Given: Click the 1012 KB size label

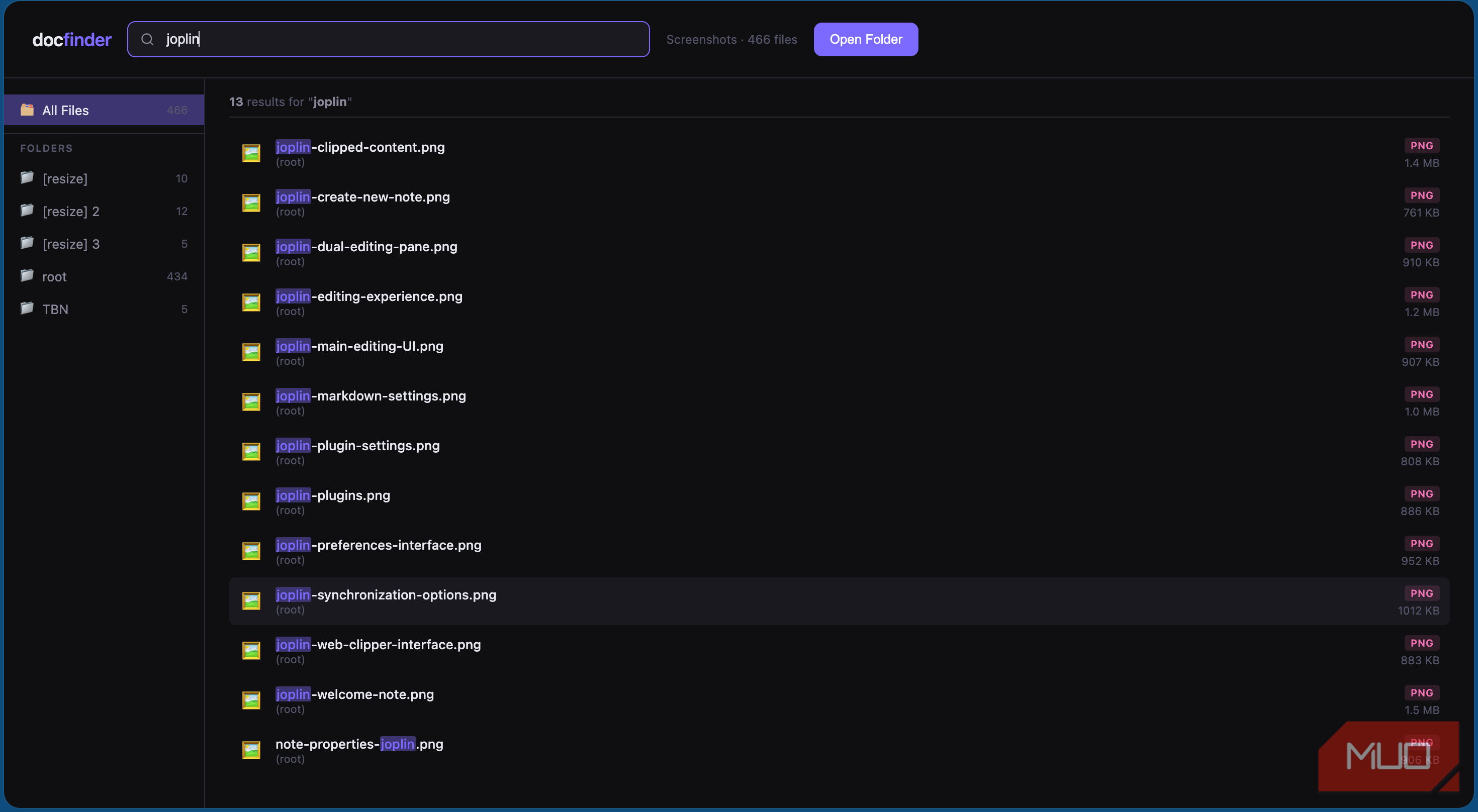Looking at the screenshot, I should (1418, 611).
